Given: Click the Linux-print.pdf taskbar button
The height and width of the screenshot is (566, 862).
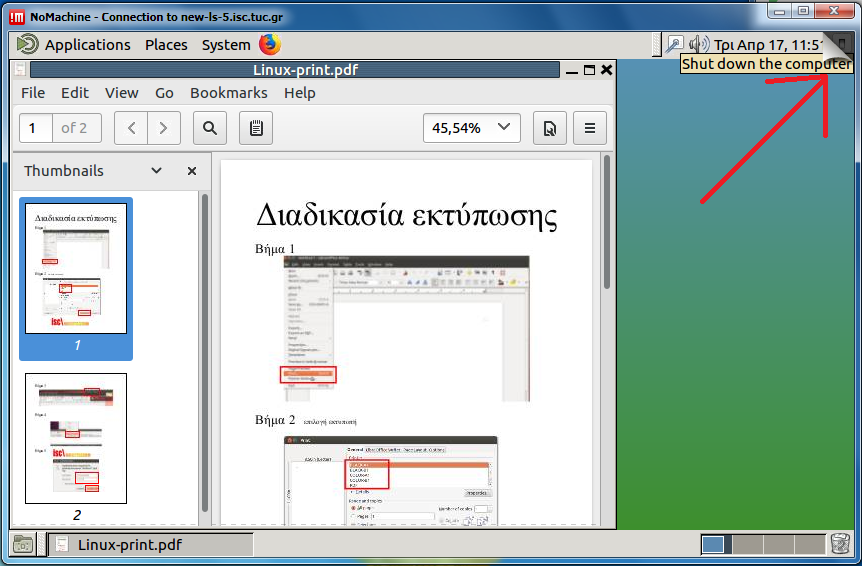Looking at the screenshot, I should coord(150,545).
